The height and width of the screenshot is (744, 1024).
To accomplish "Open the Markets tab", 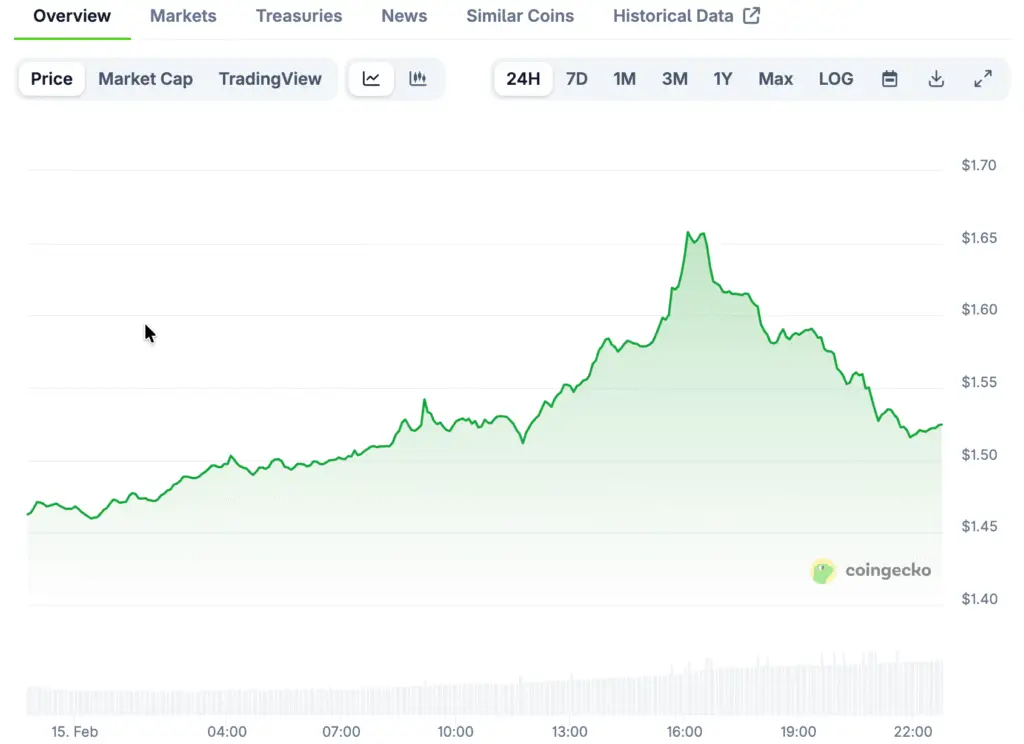I will tap(183, 16).
